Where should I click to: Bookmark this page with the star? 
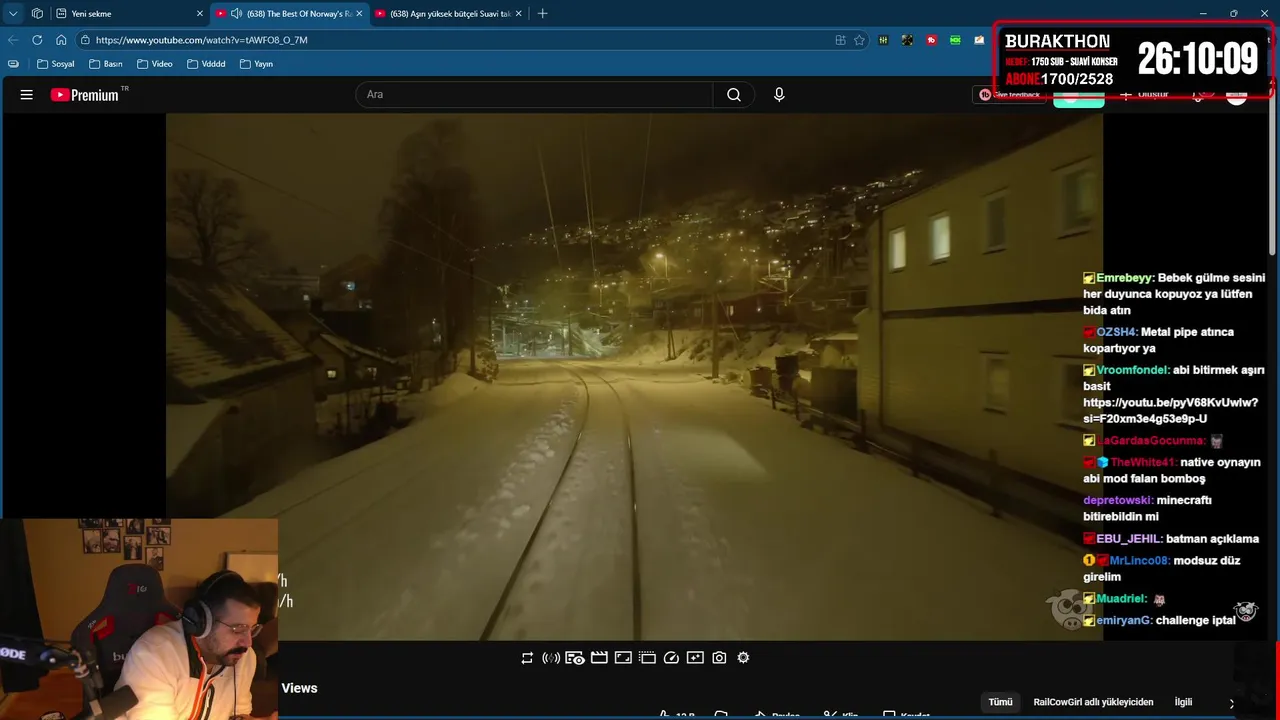(x=859, y=40)
